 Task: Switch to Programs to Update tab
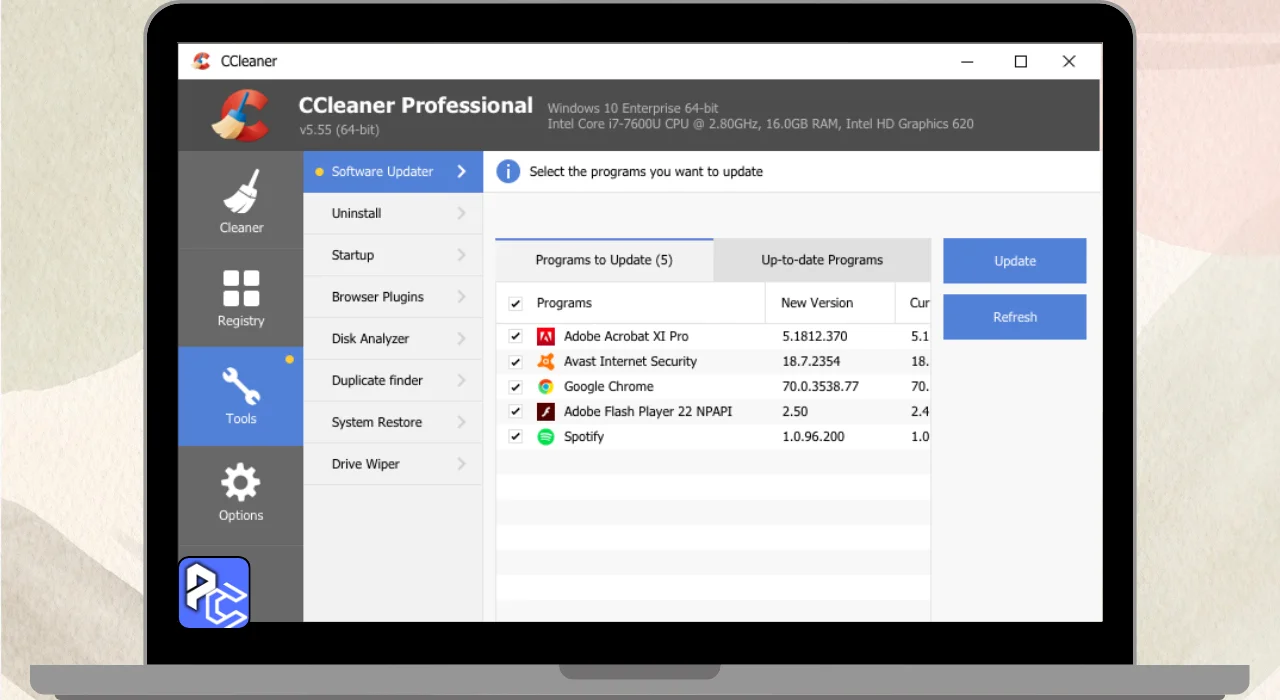604,260
